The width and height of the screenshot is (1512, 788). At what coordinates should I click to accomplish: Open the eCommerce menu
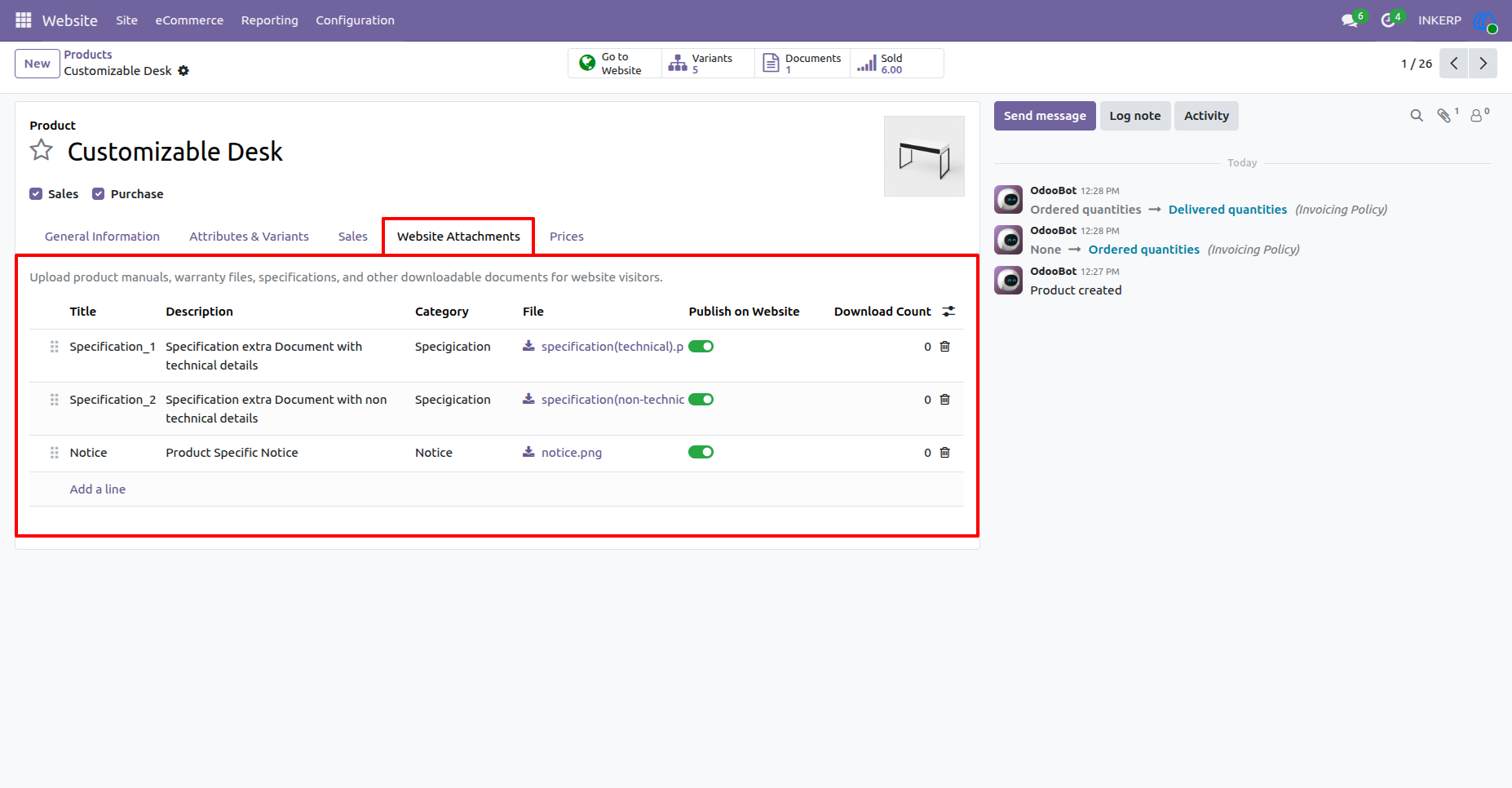[x=189, y=20]
